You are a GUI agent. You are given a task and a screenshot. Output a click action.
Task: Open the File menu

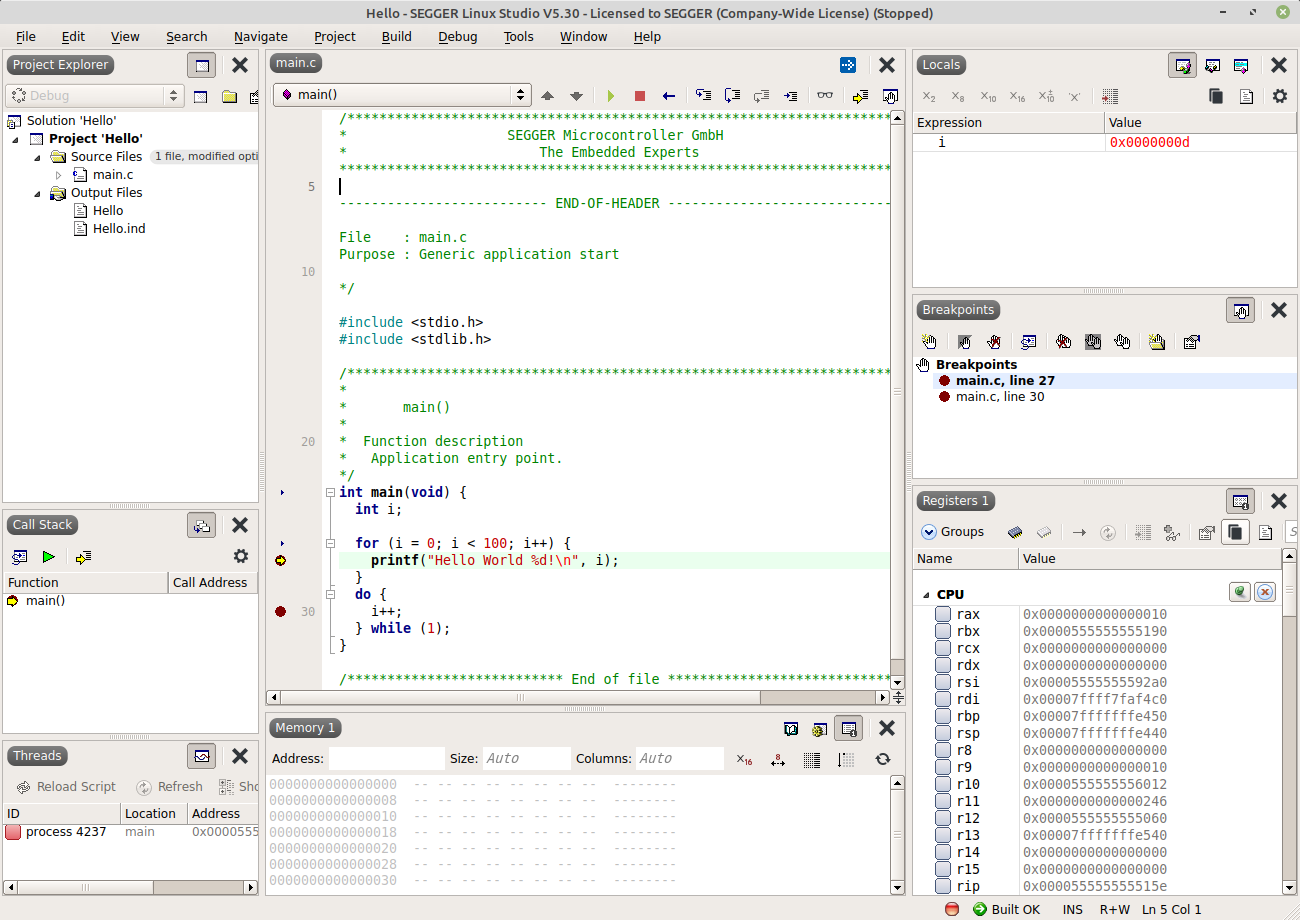[25, 36]
